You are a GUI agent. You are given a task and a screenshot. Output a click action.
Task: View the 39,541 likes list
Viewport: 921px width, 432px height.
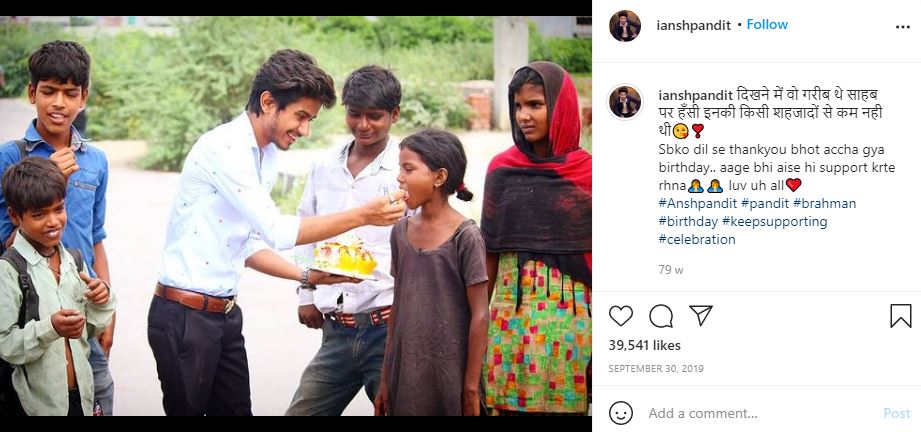click(644, 345)
